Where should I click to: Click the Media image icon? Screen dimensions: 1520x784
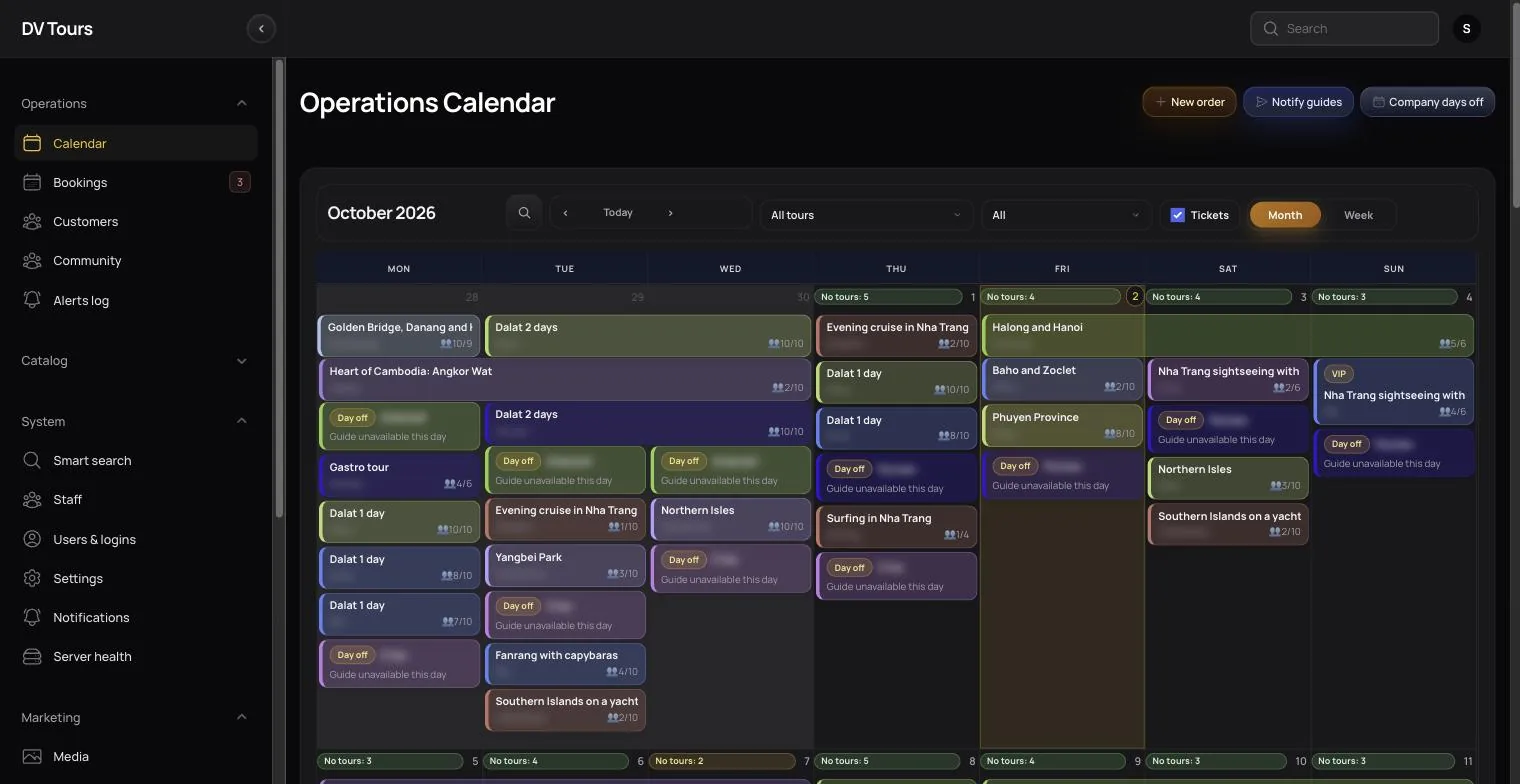32,756
